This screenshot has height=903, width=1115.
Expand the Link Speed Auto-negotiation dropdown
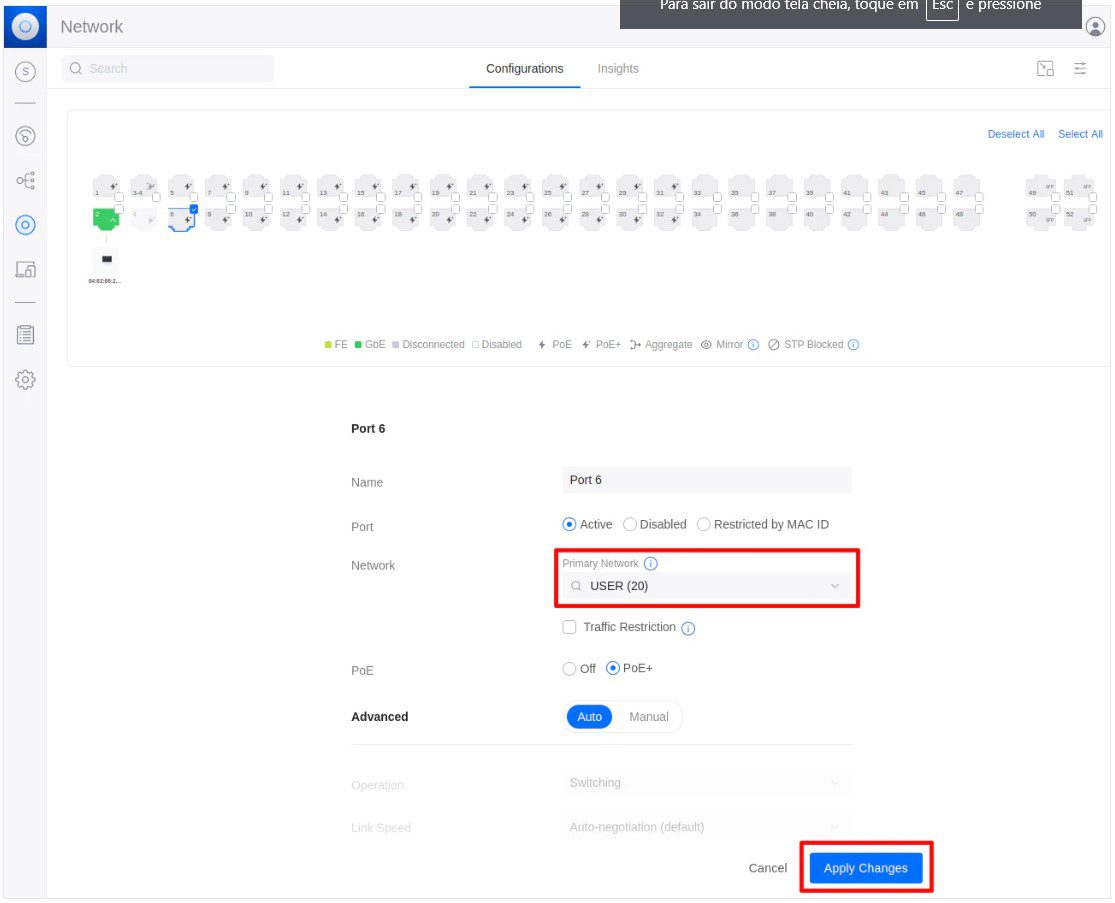706,827
